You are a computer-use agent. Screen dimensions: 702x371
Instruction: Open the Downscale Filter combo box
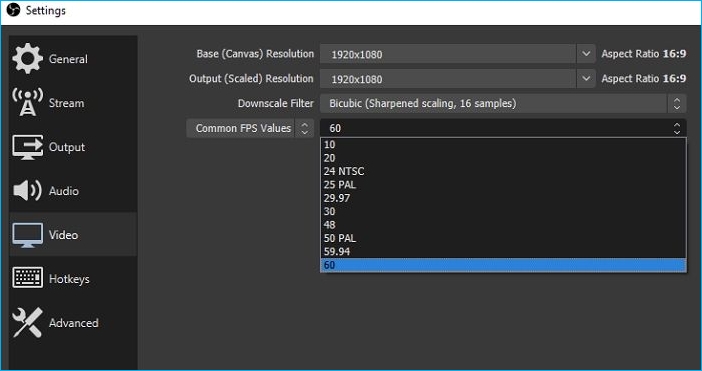(503, 103)
